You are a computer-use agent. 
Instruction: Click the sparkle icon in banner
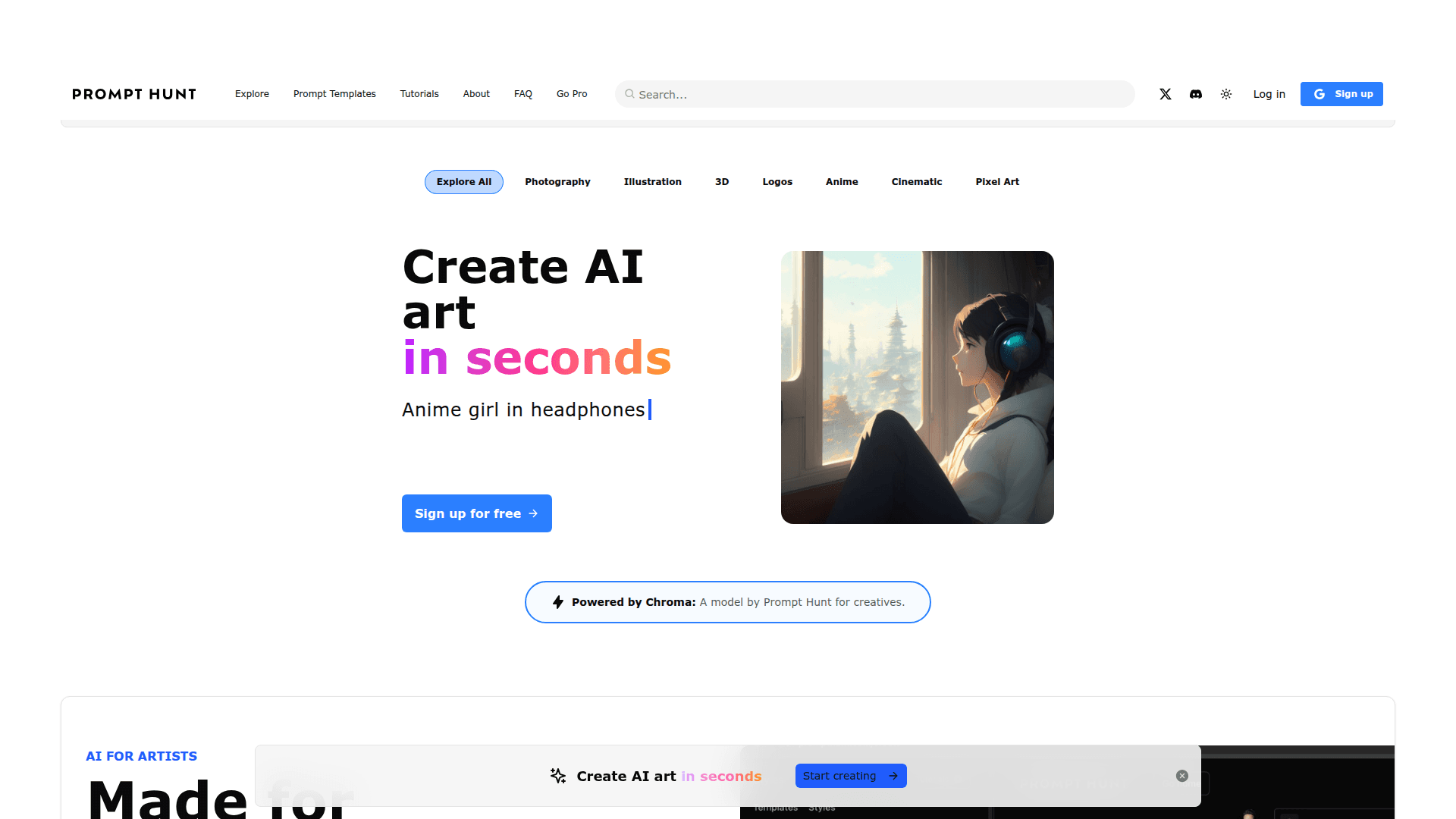(558, 776)
